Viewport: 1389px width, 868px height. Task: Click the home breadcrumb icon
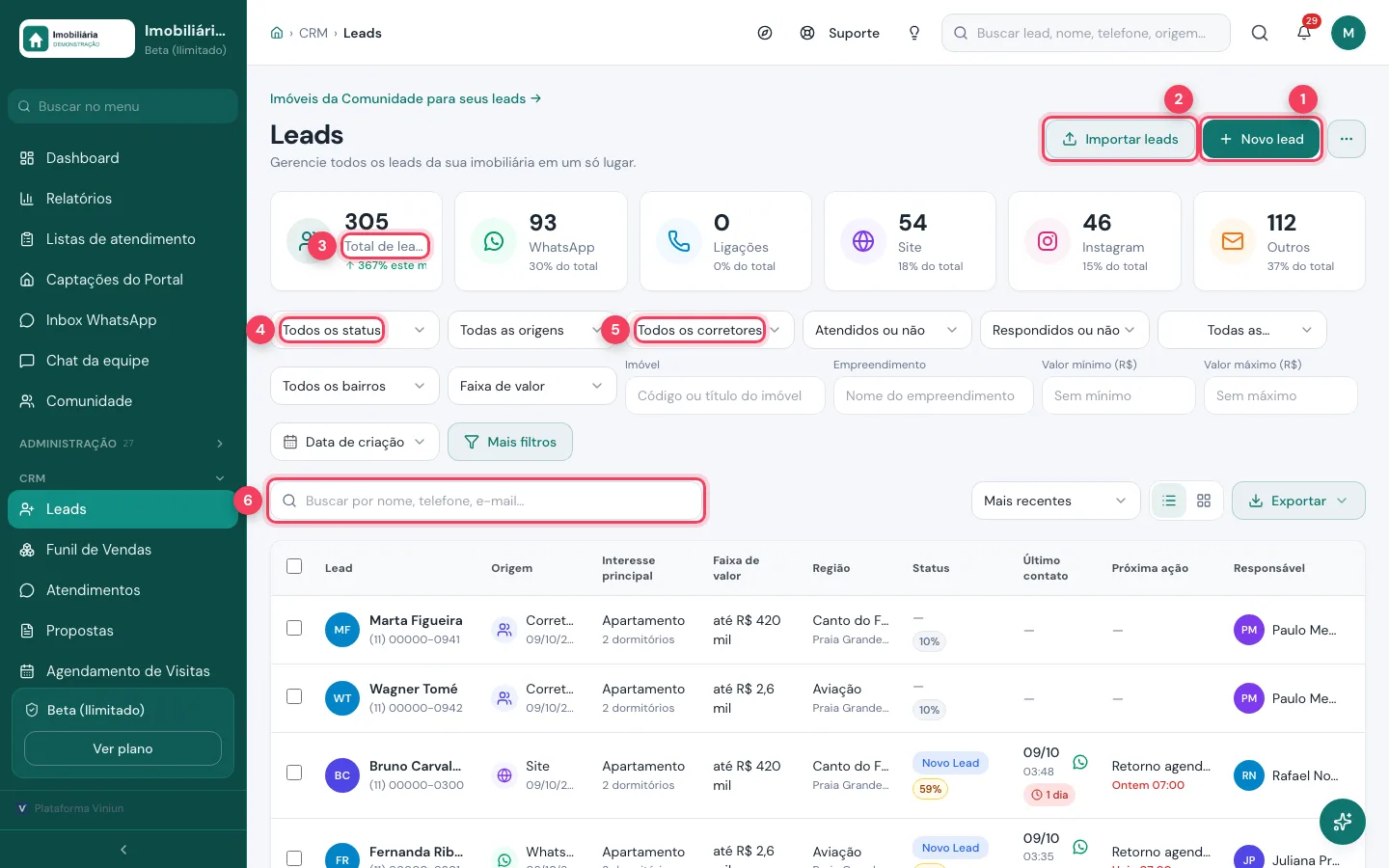[277, 33]
